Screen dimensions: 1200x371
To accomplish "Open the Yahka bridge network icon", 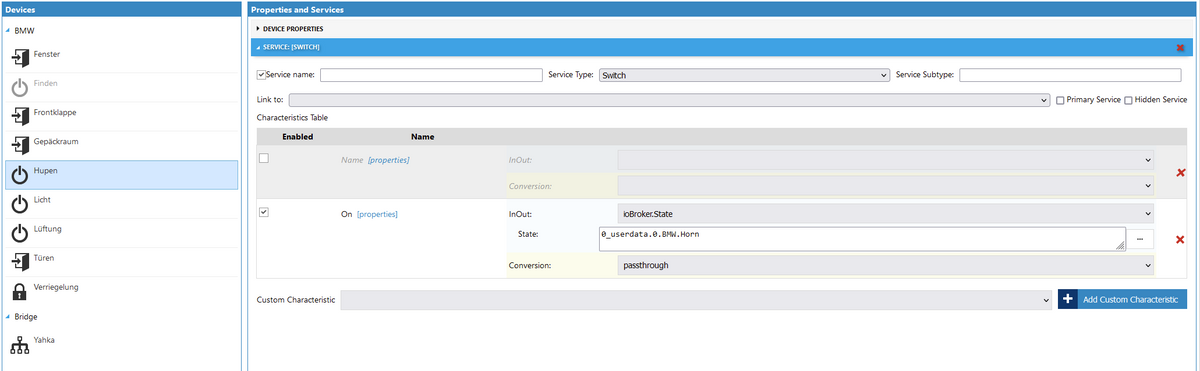I will [20, 345].
